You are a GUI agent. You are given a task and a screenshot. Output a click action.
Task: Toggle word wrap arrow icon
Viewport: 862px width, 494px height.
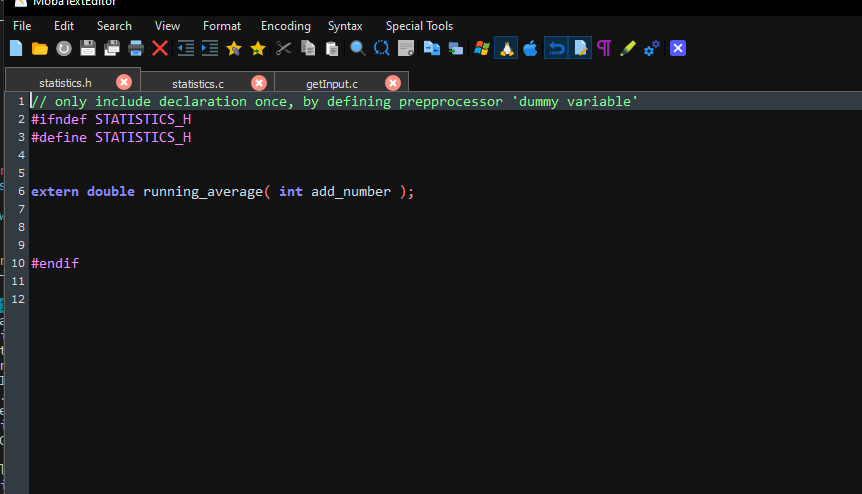pos(556,48)
